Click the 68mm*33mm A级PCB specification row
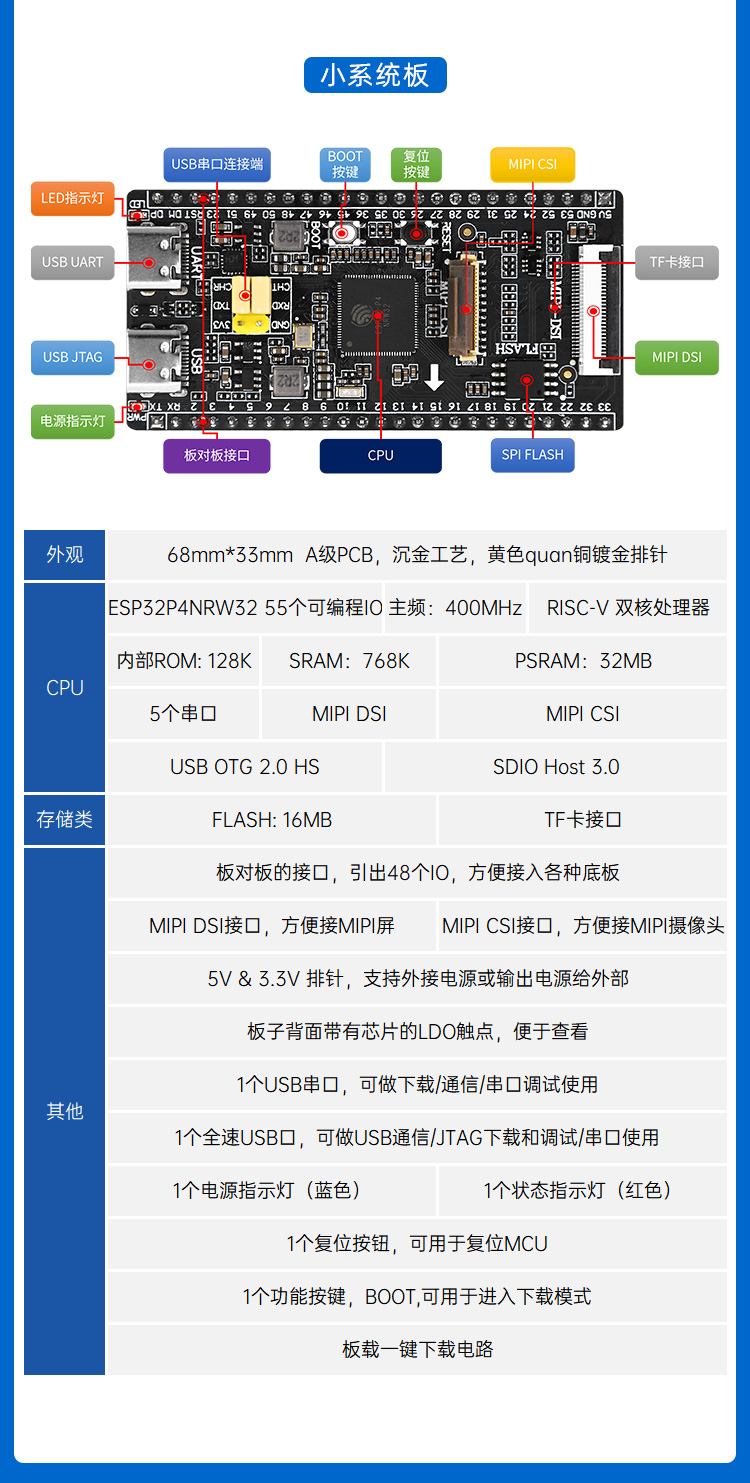Screen dimensions: 750x1483 click(417, 555)
